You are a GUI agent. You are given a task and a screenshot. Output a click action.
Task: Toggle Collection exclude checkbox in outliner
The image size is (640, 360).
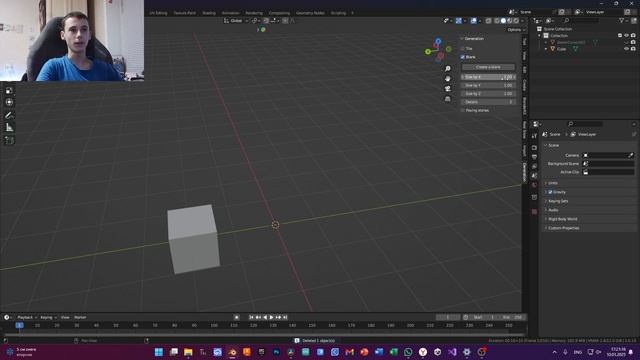point(620,36)
